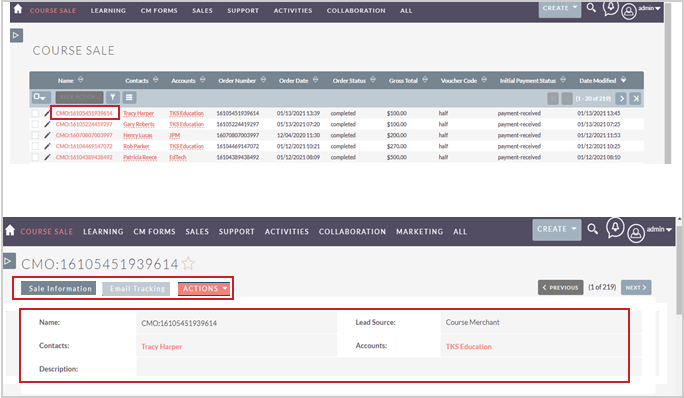Open select-all checkbox dropdown in list toolbar
The height and width of the screenshot is (398, 684).
tap(40, 97)
